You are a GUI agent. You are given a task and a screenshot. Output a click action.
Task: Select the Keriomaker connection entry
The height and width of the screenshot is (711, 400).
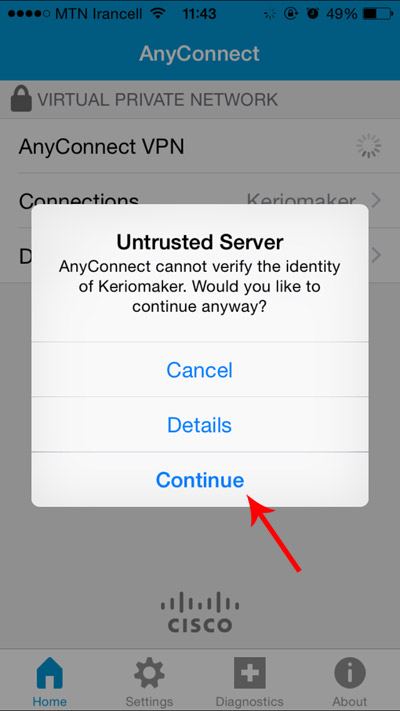coord(301,200)
